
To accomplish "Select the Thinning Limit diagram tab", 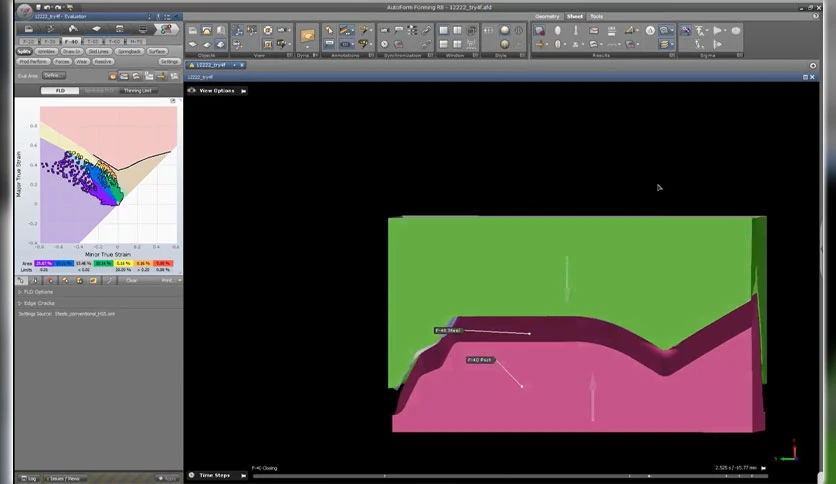I will [138, 91].
